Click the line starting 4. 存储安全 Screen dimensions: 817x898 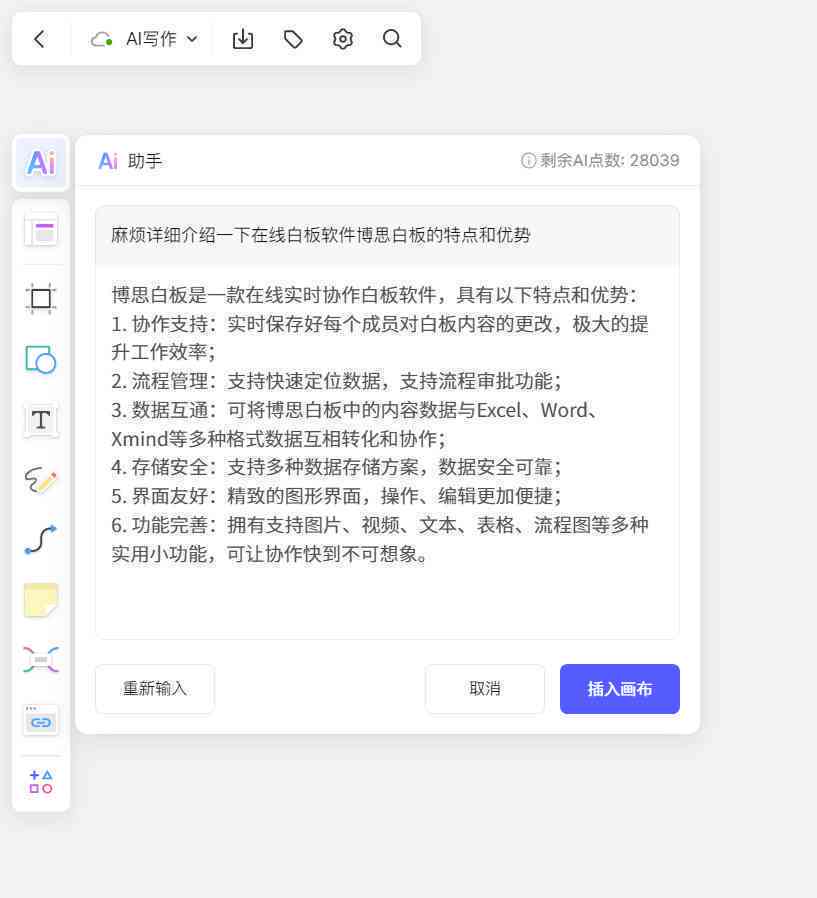pyautogui.click(x=336, y=467)
